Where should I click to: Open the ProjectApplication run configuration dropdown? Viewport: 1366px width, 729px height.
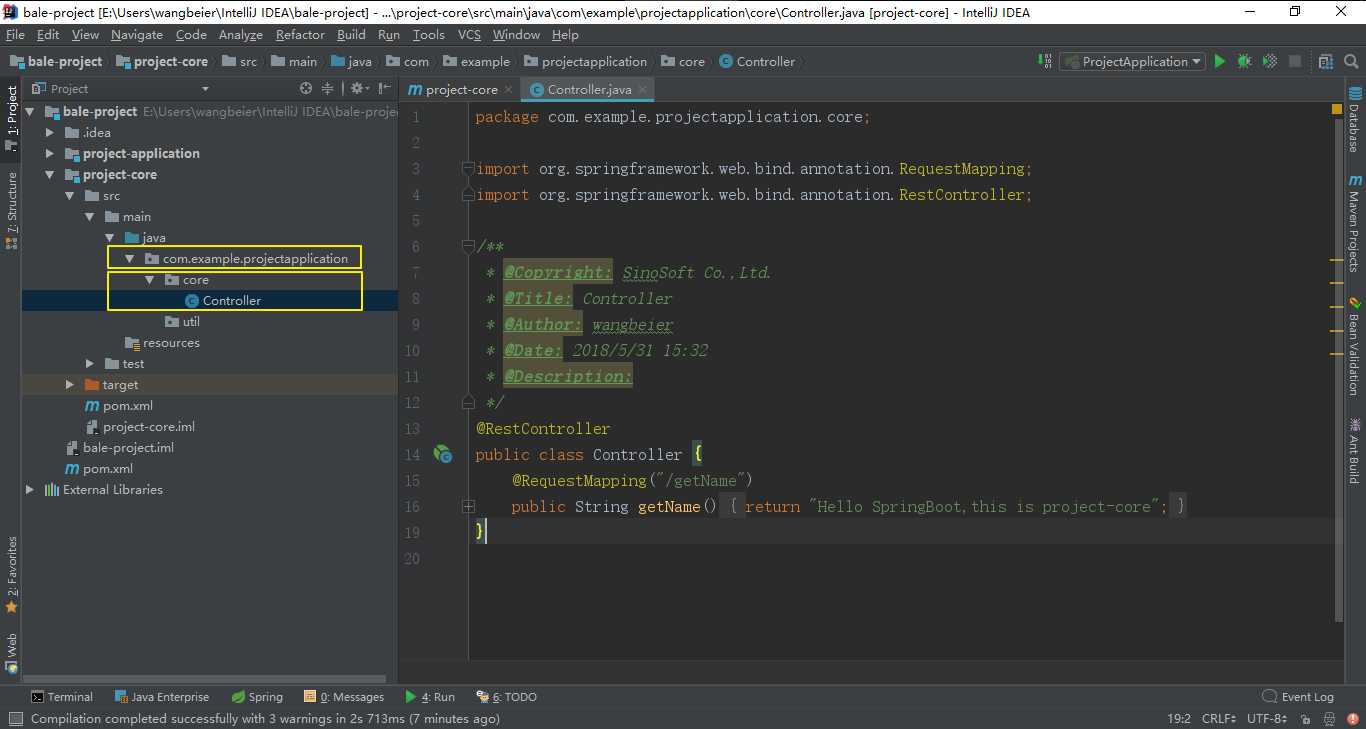pos(1133,62)
